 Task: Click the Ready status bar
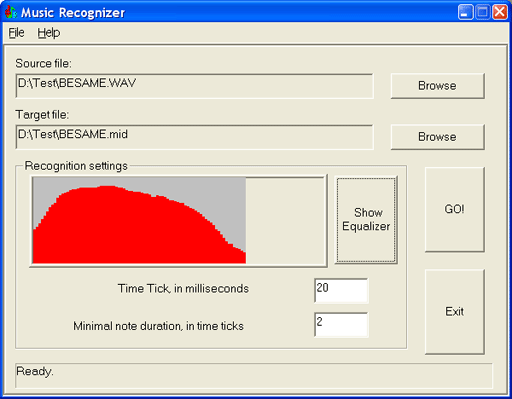click(x=254, y=376)
